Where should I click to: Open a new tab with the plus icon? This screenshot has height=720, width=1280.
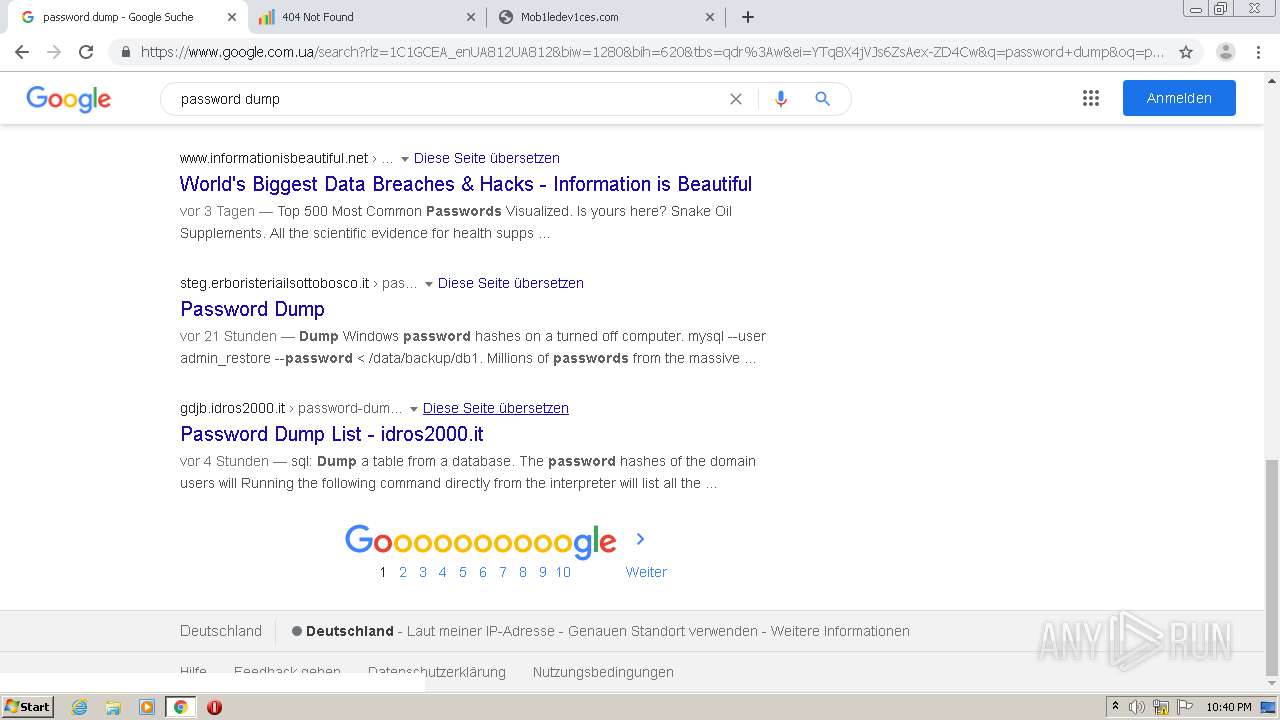pos(748,17)
